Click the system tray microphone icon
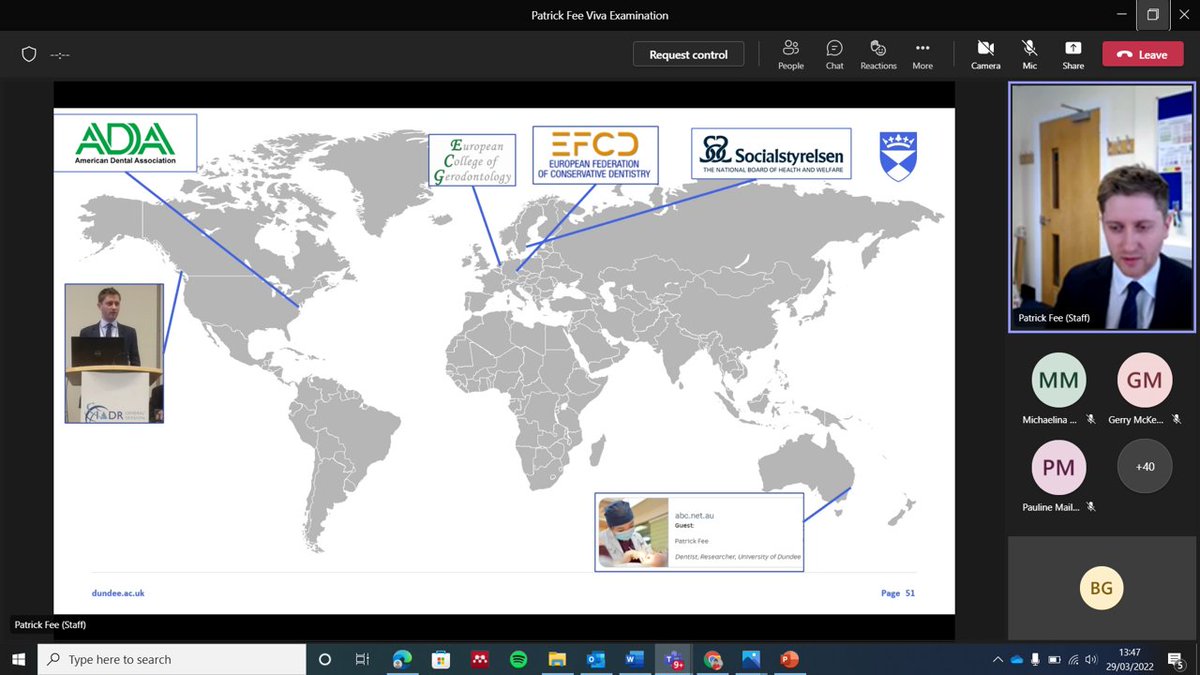1200x675 pixels. 1035,659
